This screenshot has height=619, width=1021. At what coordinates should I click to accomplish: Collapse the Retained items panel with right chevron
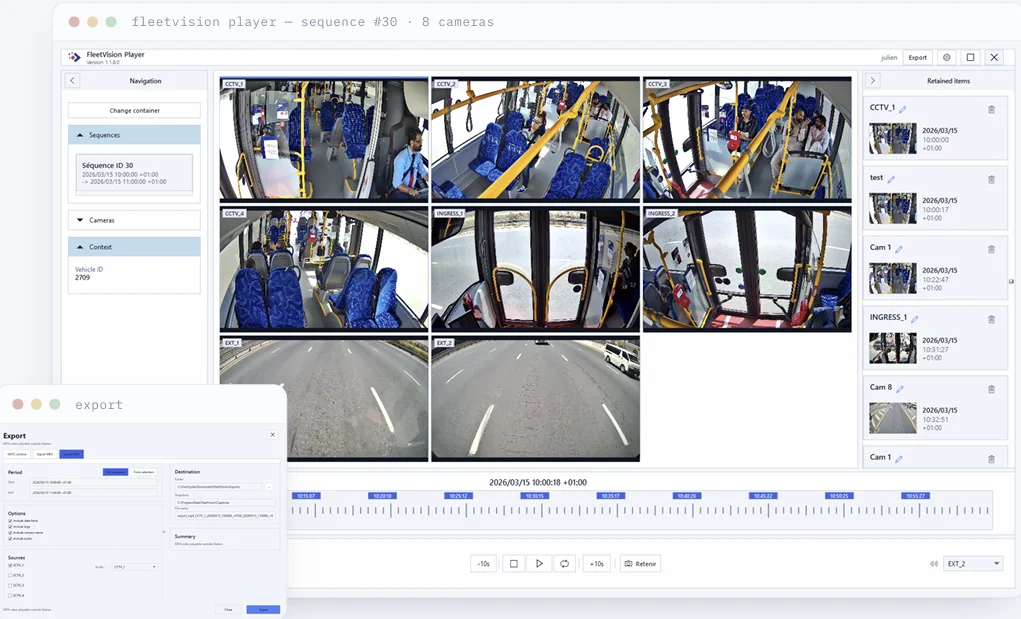(873, 81)
